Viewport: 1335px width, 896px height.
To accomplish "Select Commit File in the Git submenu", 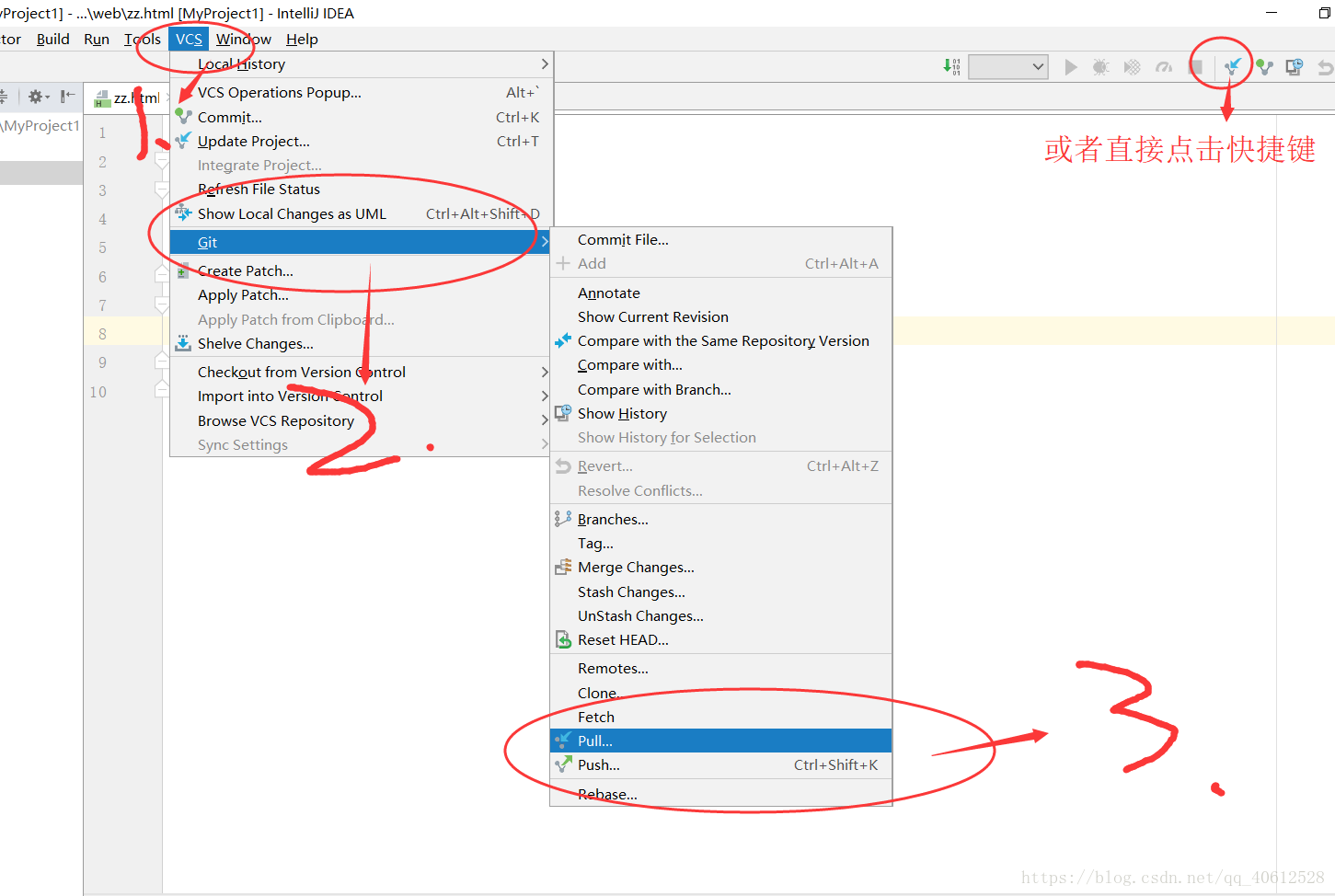I will (721, 239).
